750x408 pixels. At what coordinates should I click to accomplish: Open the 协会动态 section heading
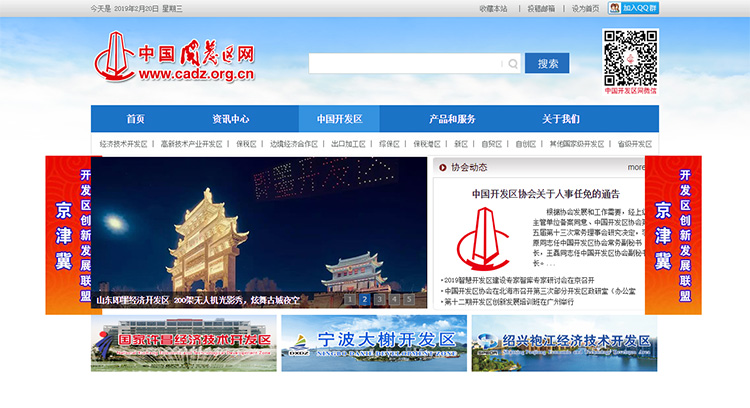coord(469,167)
